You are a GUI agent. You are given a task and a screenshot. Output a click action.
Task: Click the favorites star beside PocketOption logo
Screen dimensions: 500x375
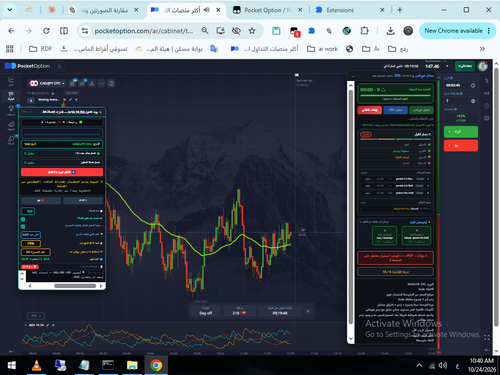(x=60, y=66)
